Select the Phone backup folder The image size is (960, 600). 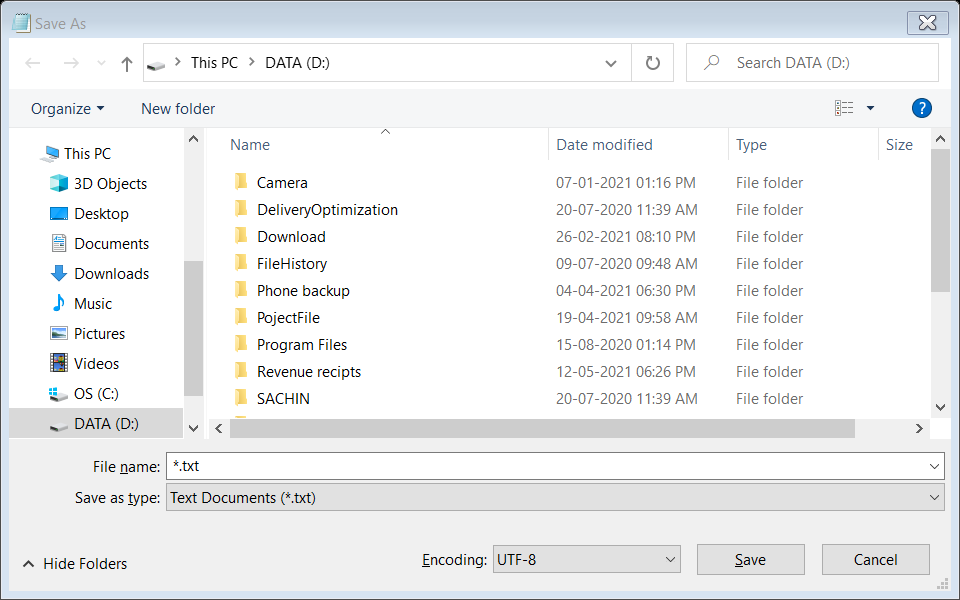click(303, 291)
